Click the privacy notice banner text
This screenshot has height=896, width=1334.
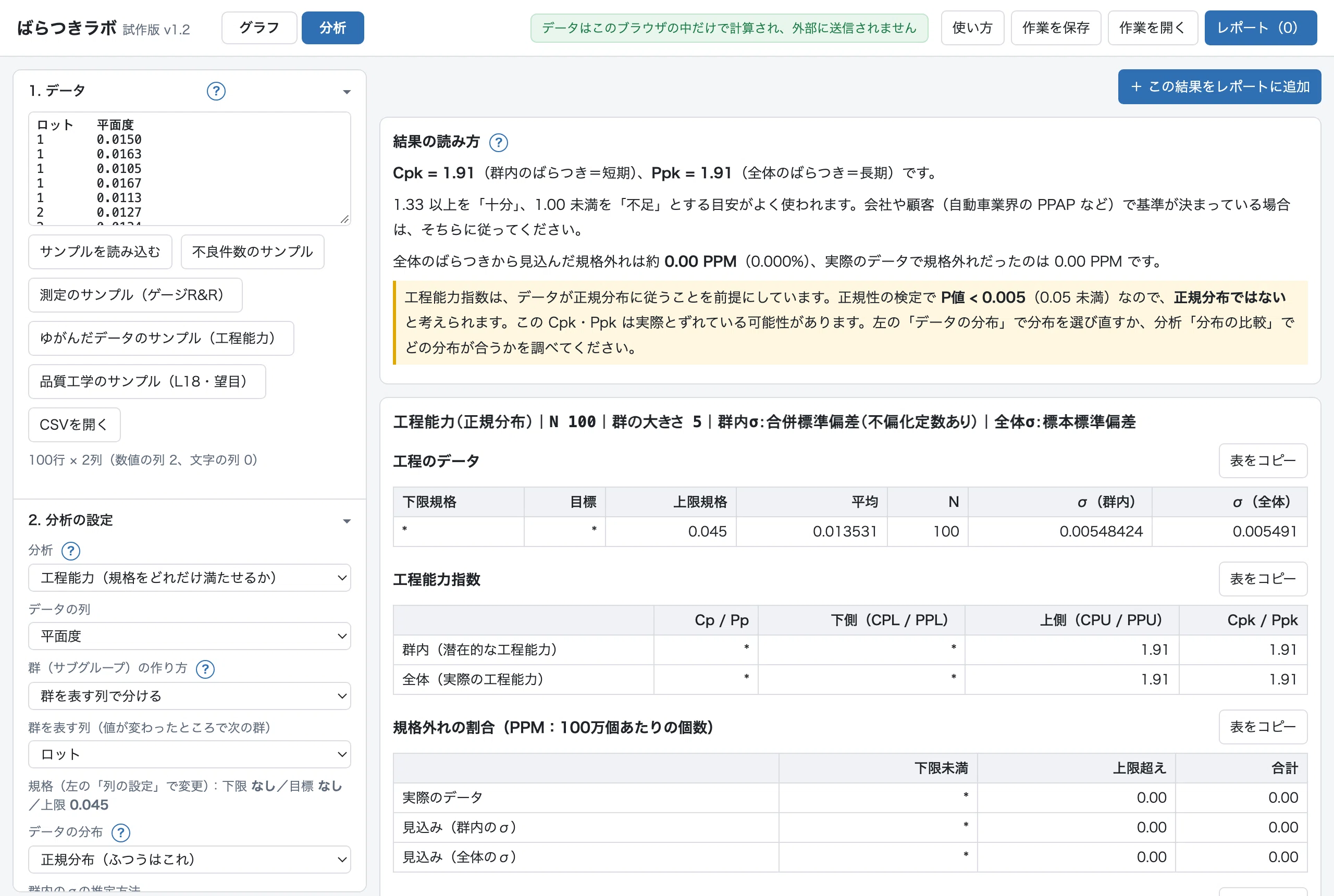click(728, 28)
